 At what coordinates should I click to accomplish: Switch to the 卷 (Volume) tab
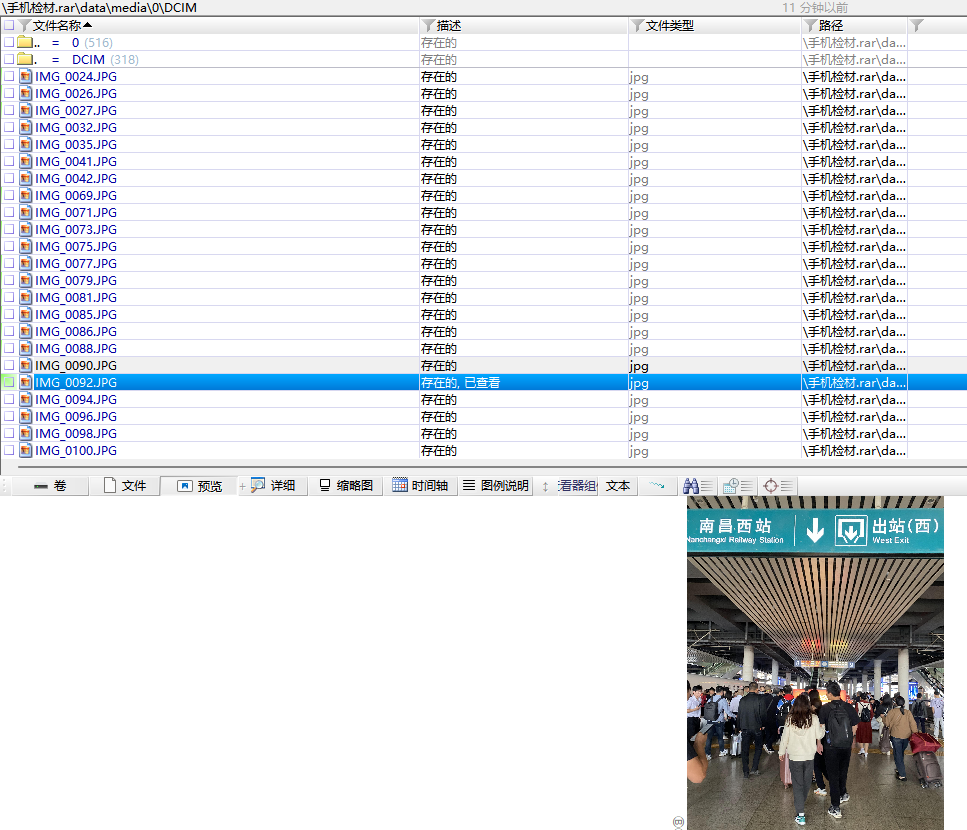point(51,486)
